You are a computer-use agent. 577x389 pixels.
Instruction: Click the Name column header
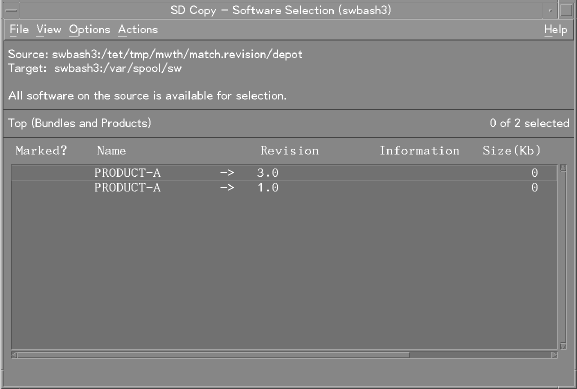(x=111, y=151)
